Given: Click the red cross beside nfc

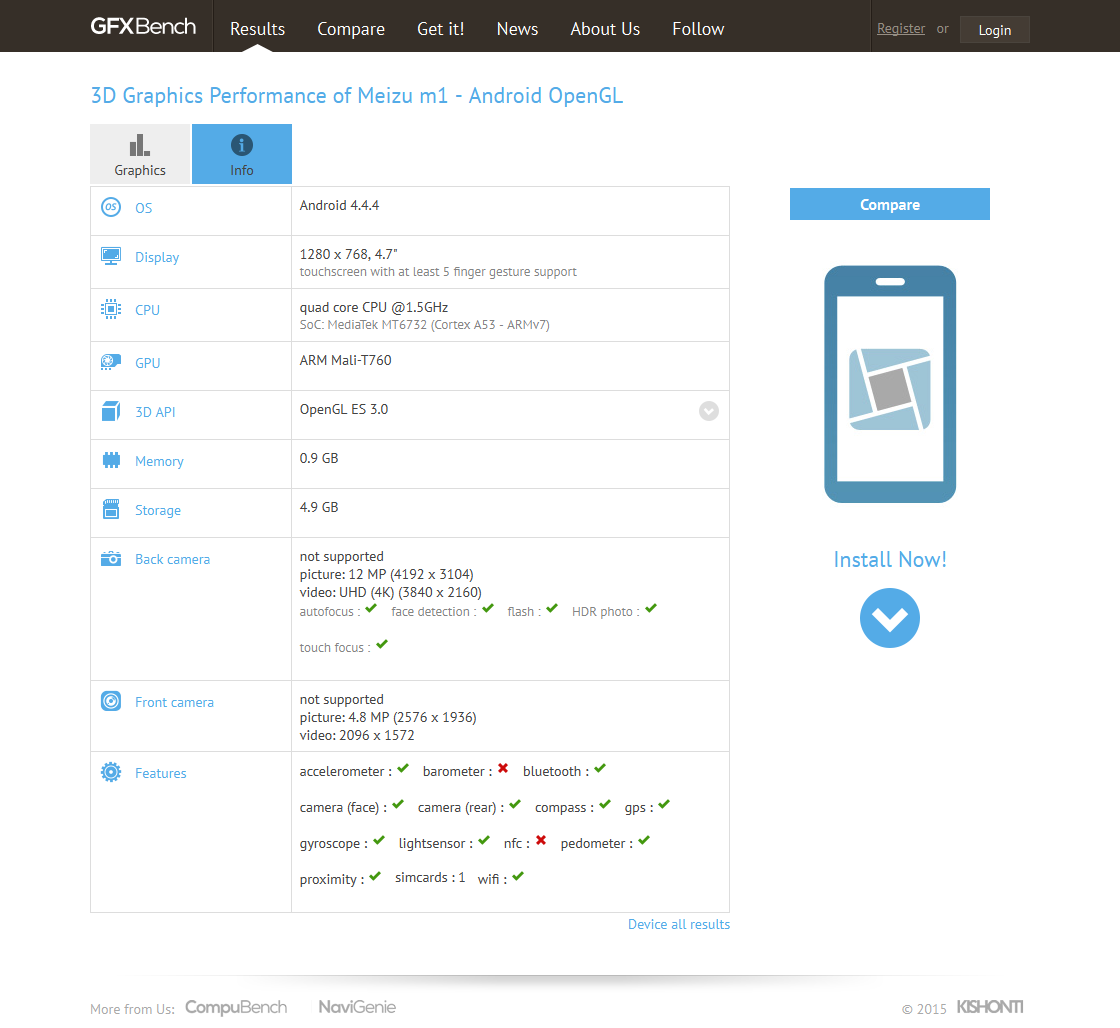Looking at the screenshot, I should coord(541,840).
